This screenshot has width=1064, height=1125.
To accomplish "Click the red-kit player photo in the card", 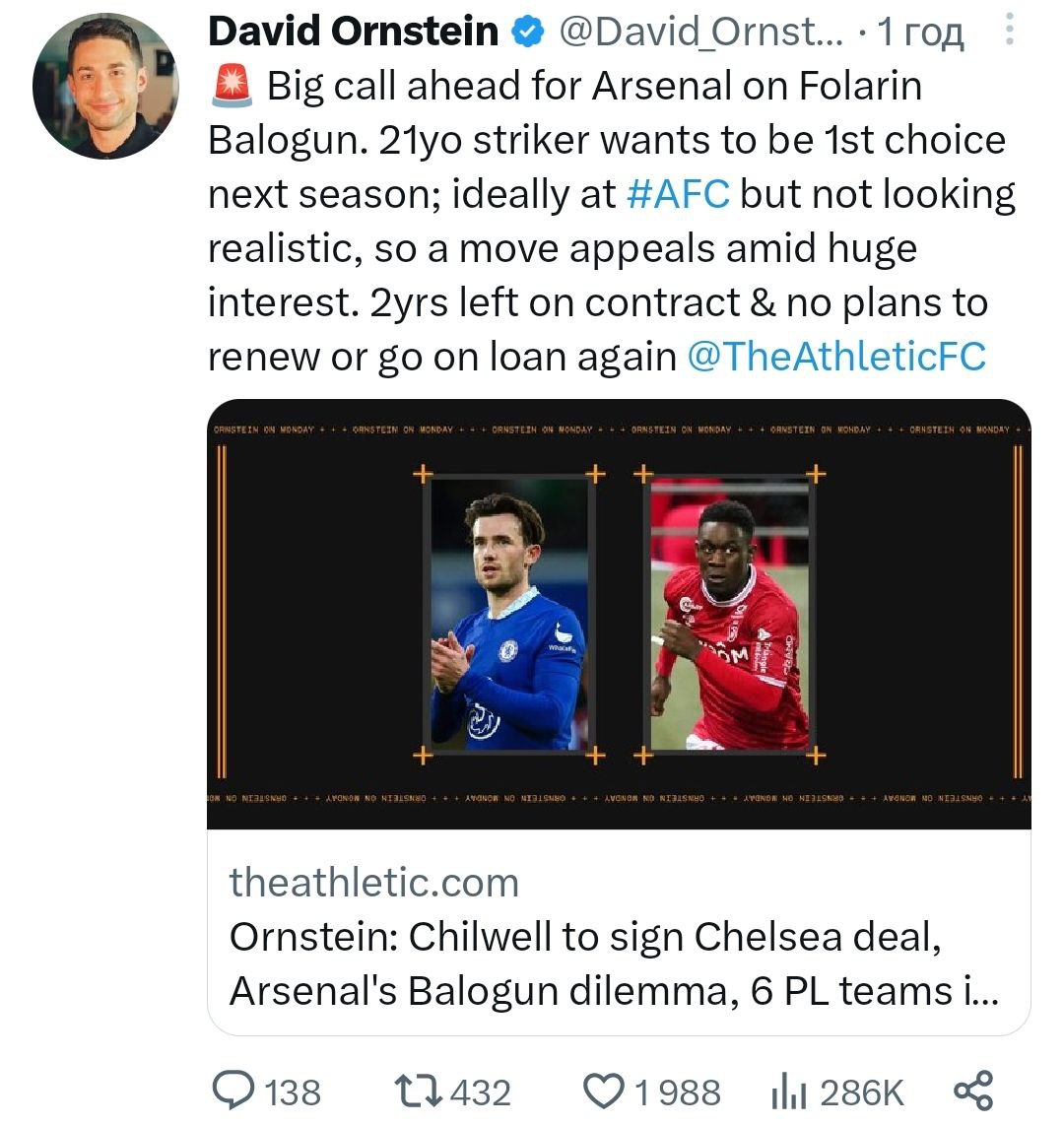I will tap(730, 614).
